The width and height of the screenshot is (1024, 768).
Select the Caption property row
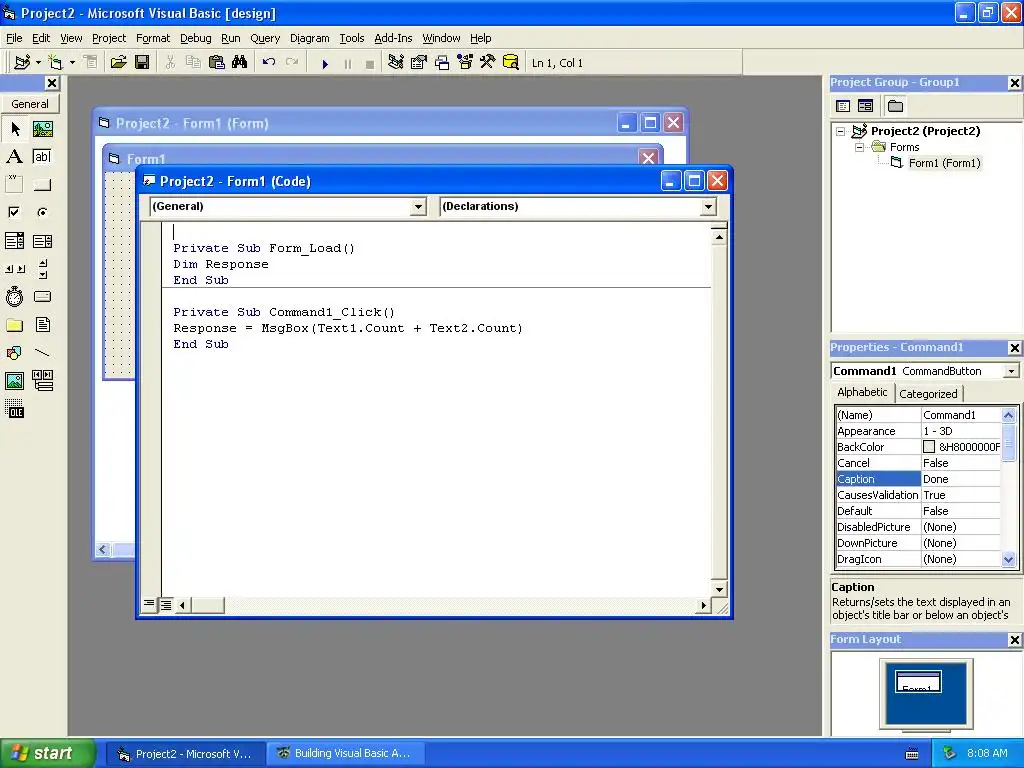coord(918,479)
